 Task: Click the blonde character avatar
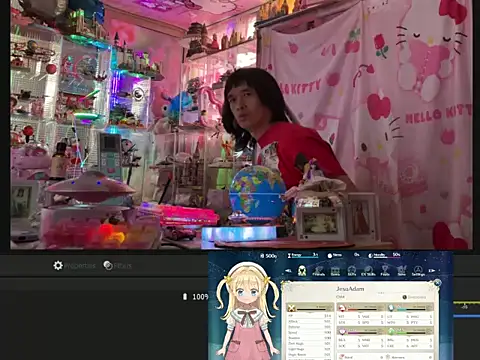pos(247,310)
